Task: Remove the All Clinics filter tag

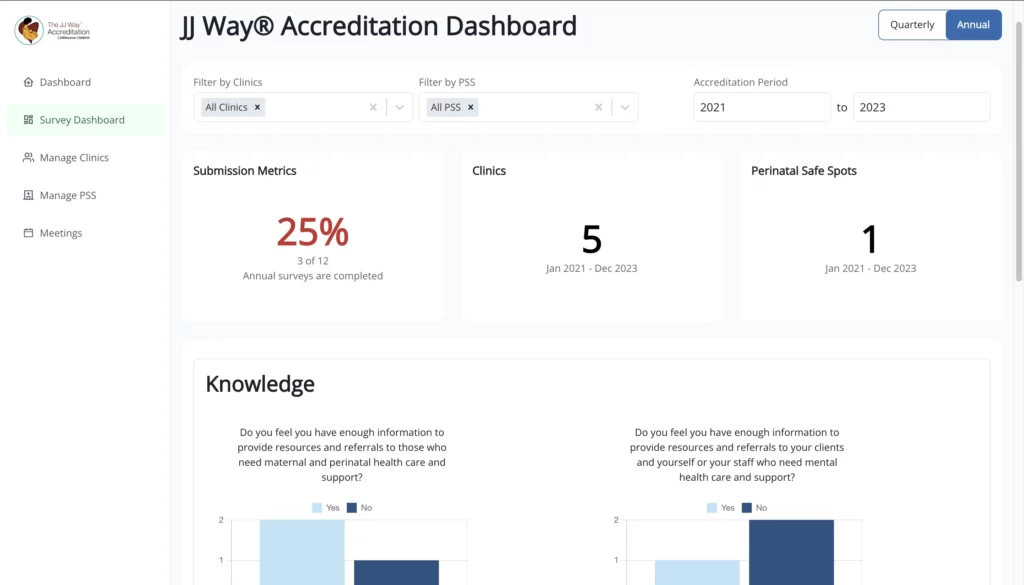Action: 257,107
